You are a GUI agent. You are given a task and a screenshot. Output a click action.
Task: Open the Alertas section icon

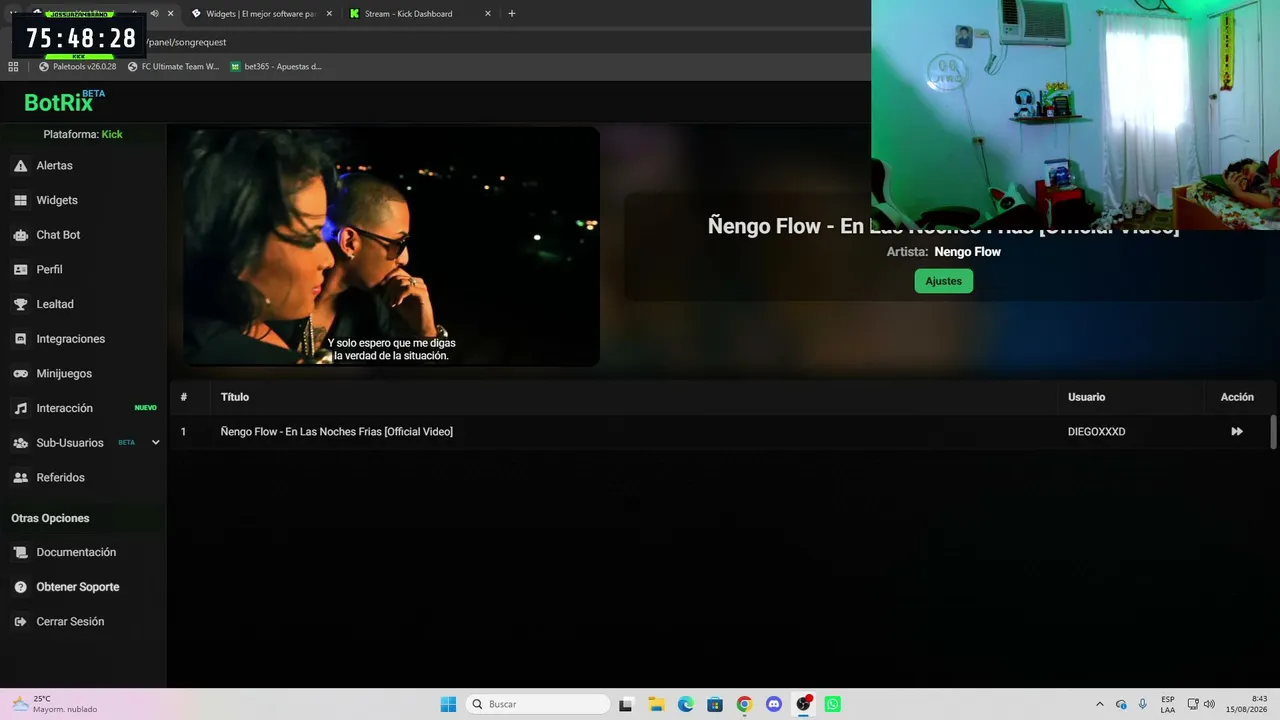(x=20, y=166)
